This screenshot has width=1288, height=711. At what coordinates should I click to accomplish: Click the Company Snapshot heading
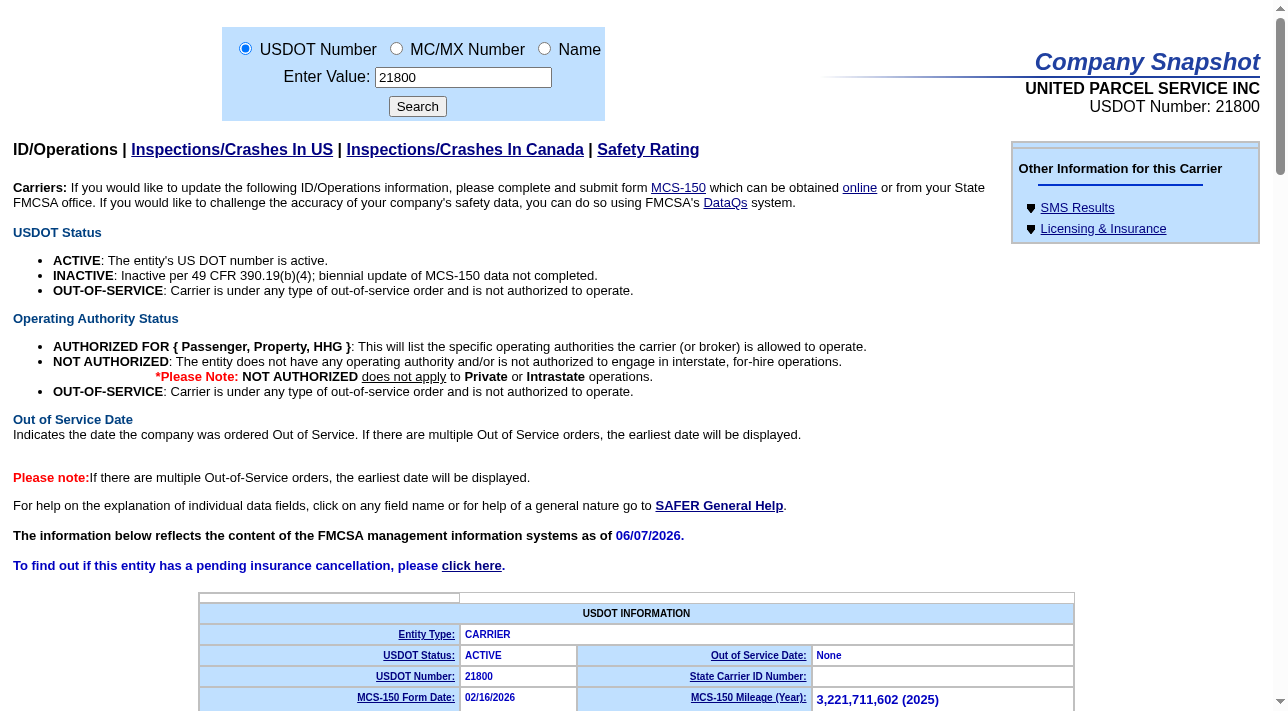(1147, 61)
